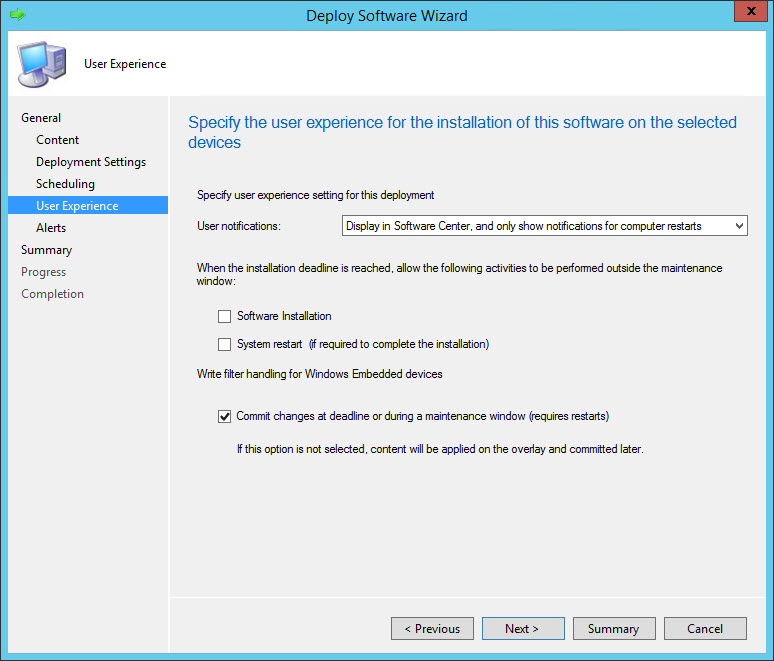
Task: Check the System restart option
Action: coord(224,344)
